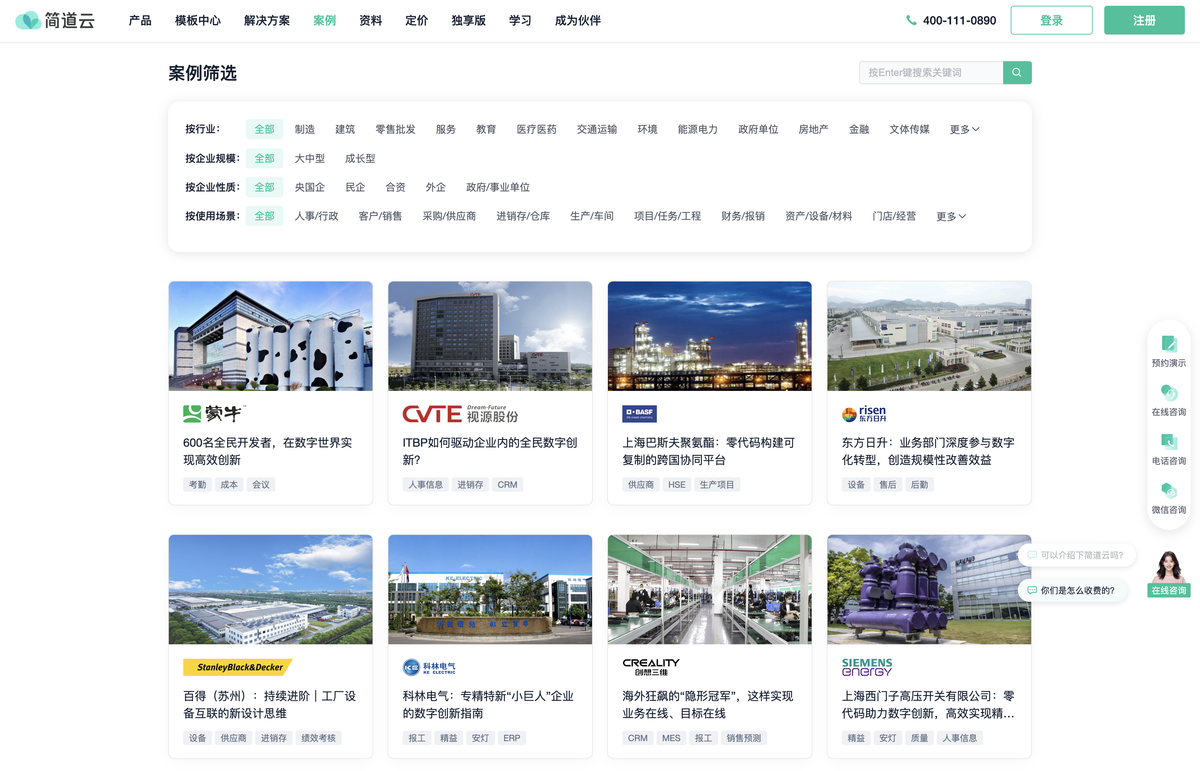
Task: Click the SIEMENS energy logo
Action: click(x=867, y=667)
